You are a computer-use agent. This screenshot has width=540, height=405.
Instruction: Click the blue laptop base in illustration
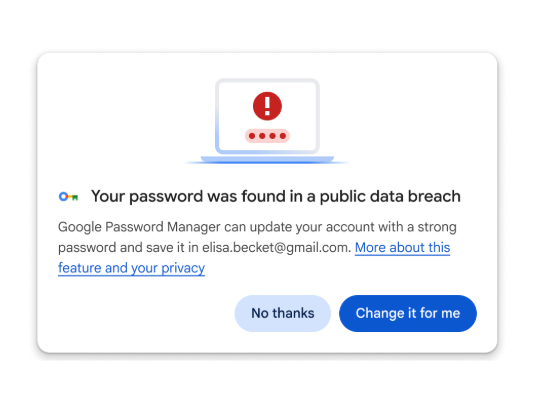267,159
